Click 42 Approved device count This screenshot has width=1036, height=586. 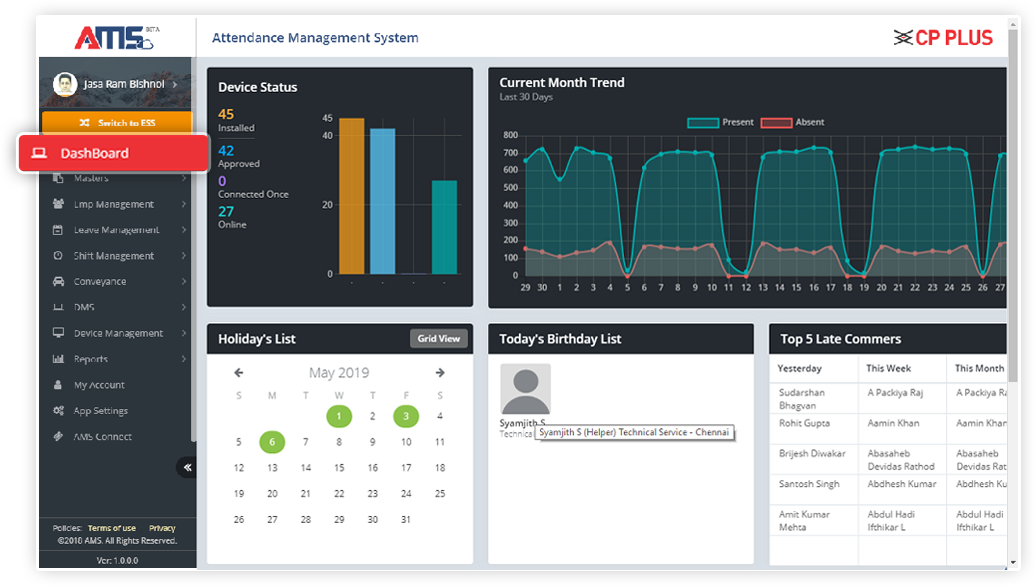coord(226,151)
